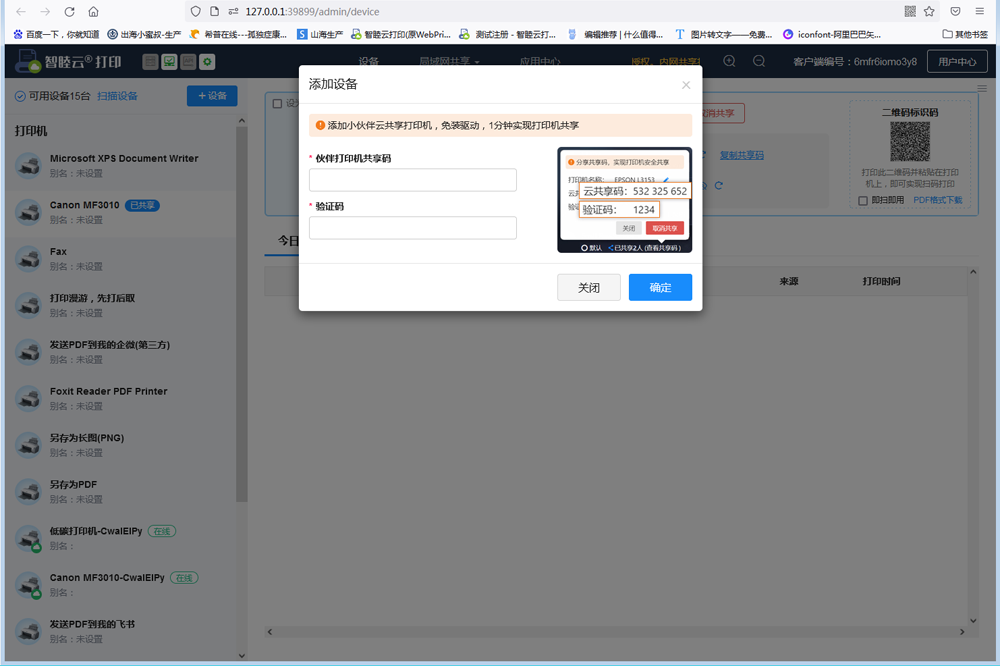Click the blue +设备 button
The width and height of the screenshot is (1000, 666).
[212, 96]
